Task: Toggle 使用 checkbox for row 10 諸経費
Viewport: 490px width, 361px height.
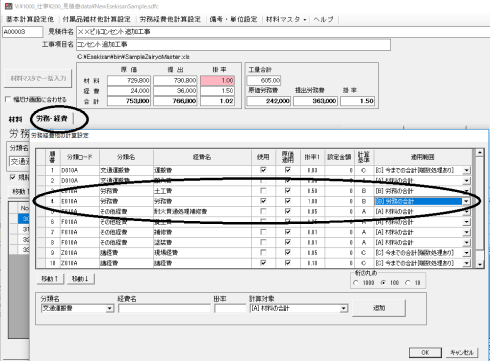Action: 263,263
